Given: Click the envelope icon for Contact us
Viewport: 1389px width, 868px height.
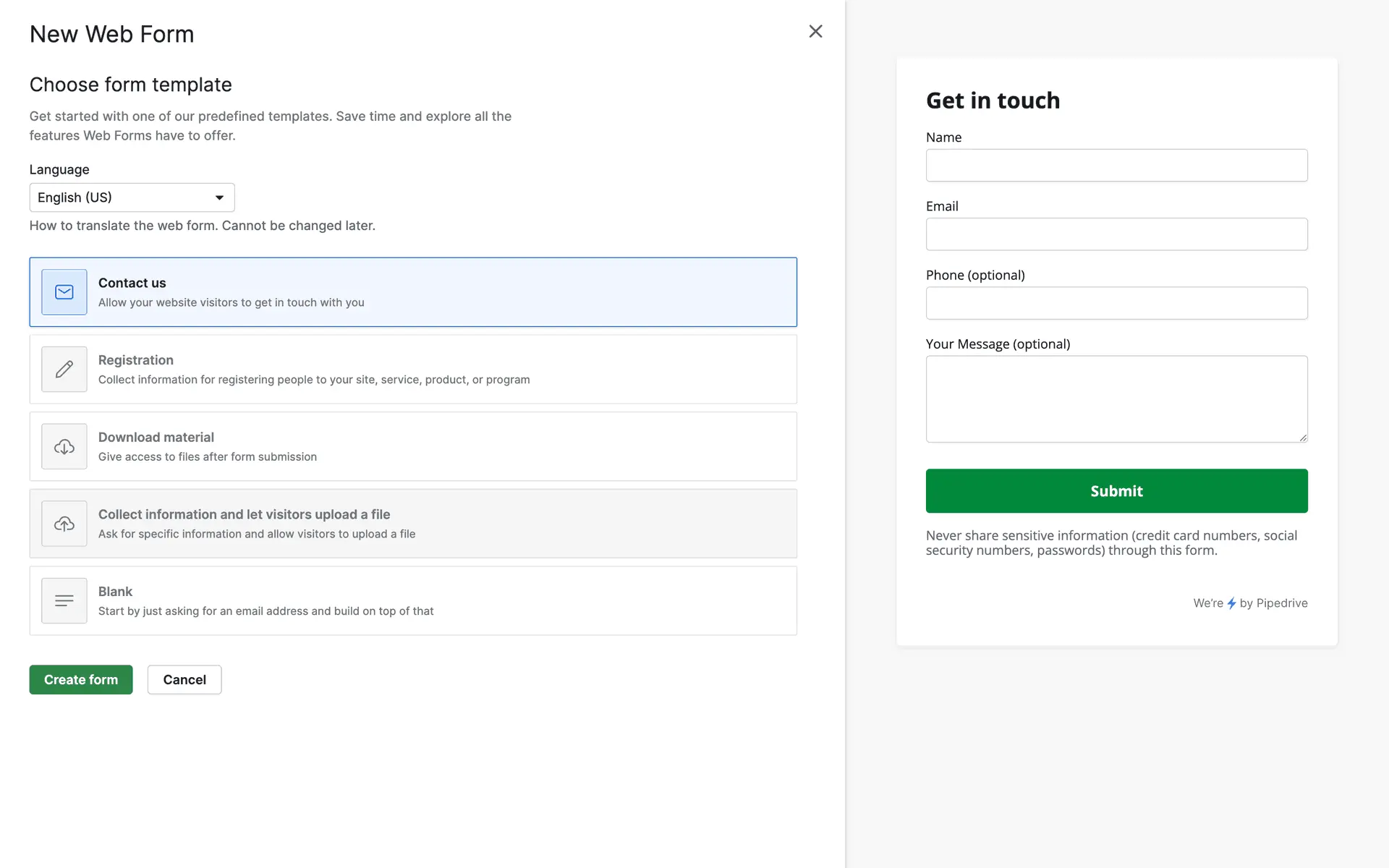Looking at the screenshot, I should (x=64, y=292).
